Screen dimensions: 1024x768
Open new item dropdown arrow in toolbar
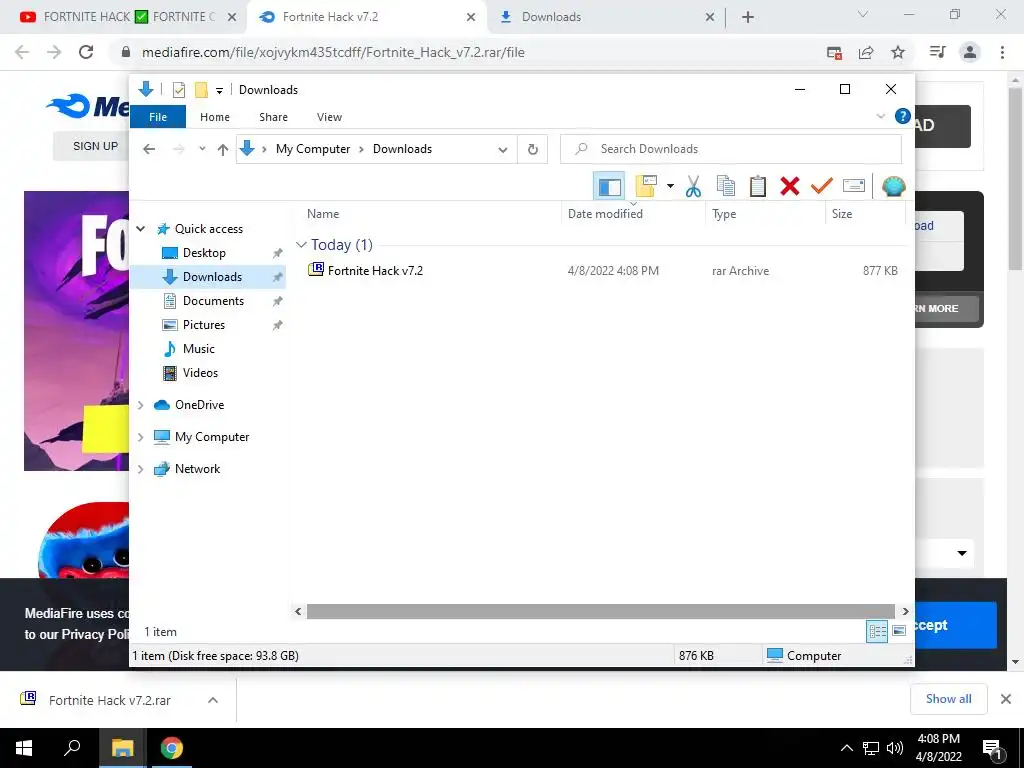click(x=670, y=187)
